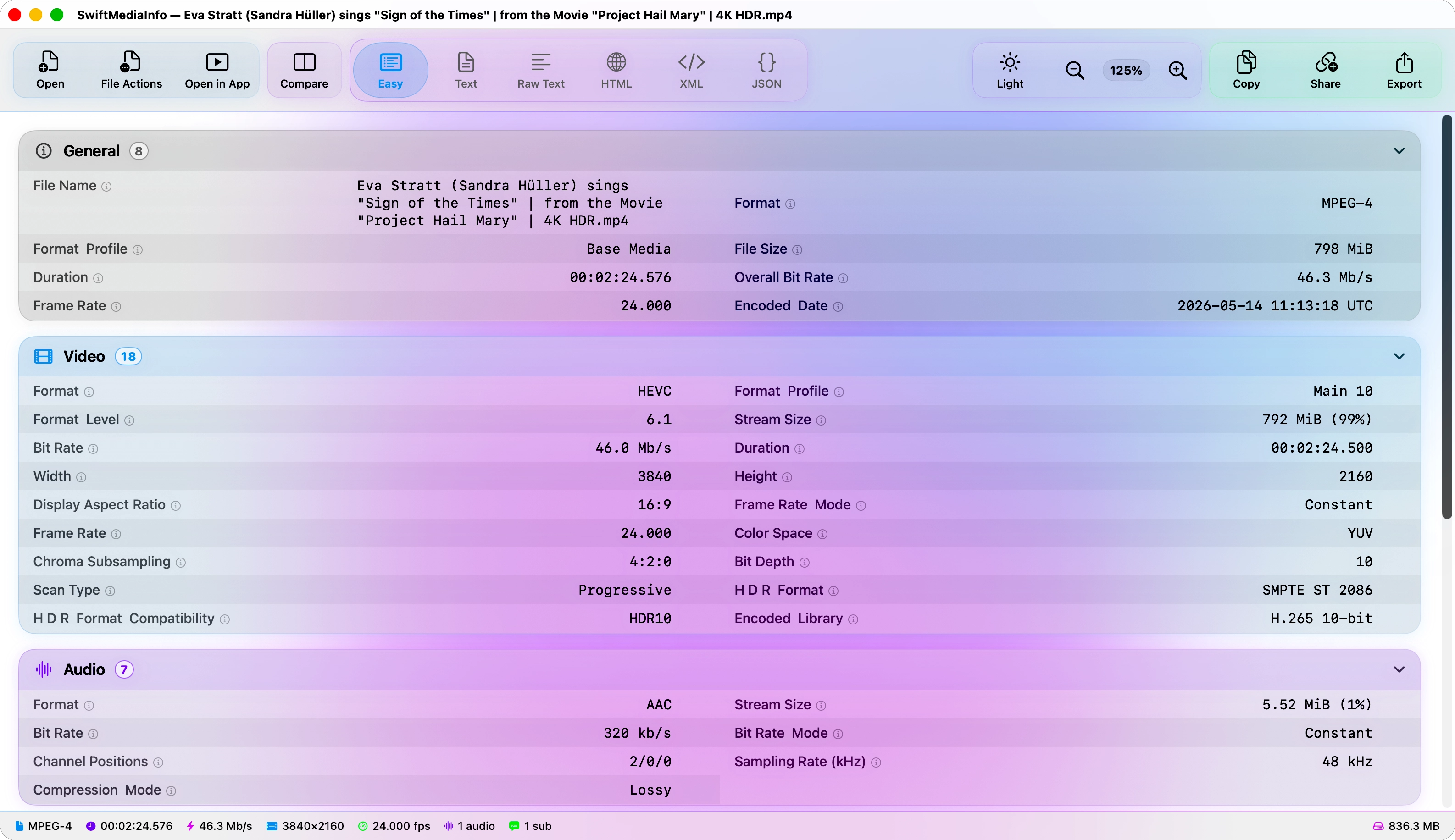
Task: Toggle the Light appearance mode
Action: click(1010, 70)
